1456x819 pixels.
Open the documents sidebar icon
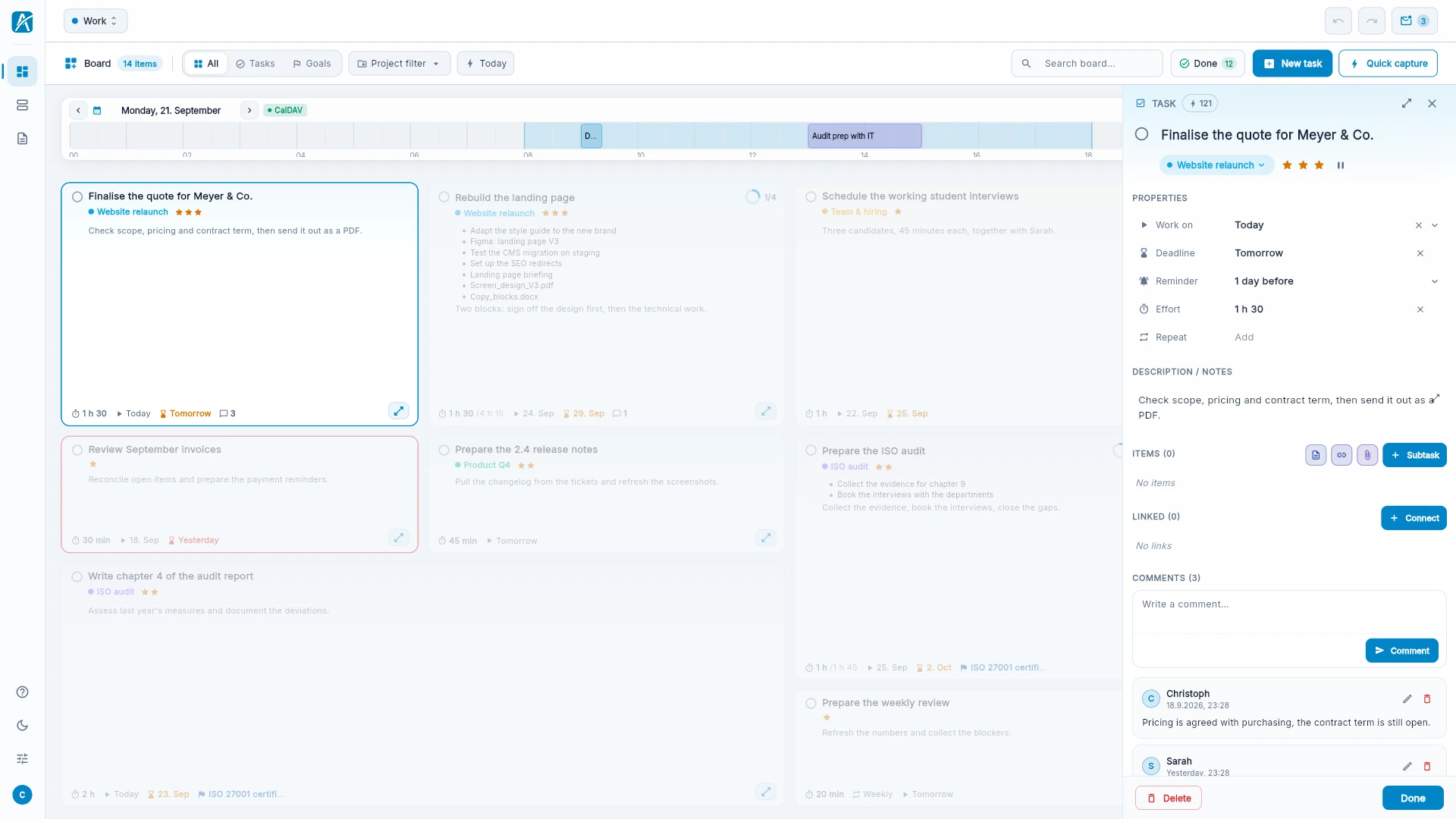(22, 138)
